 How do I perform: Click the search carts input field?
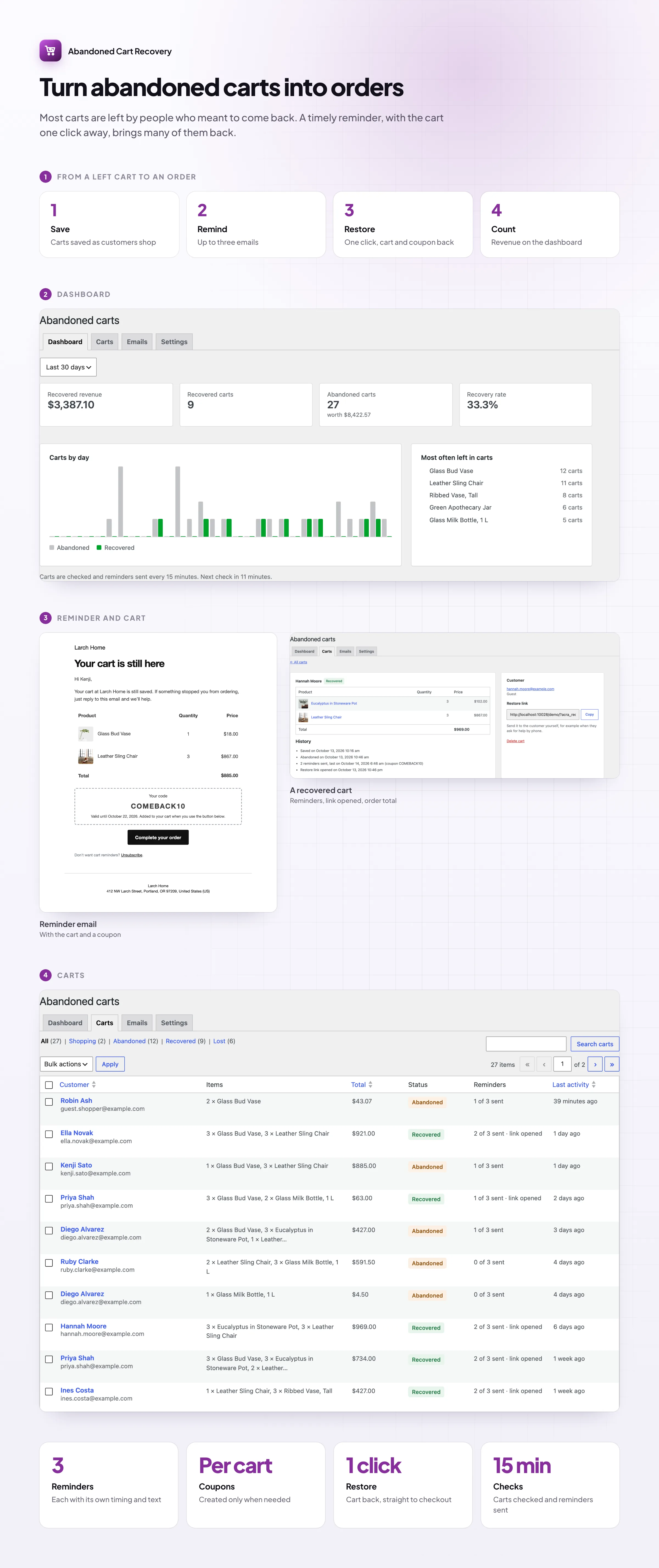[526, 1044]
